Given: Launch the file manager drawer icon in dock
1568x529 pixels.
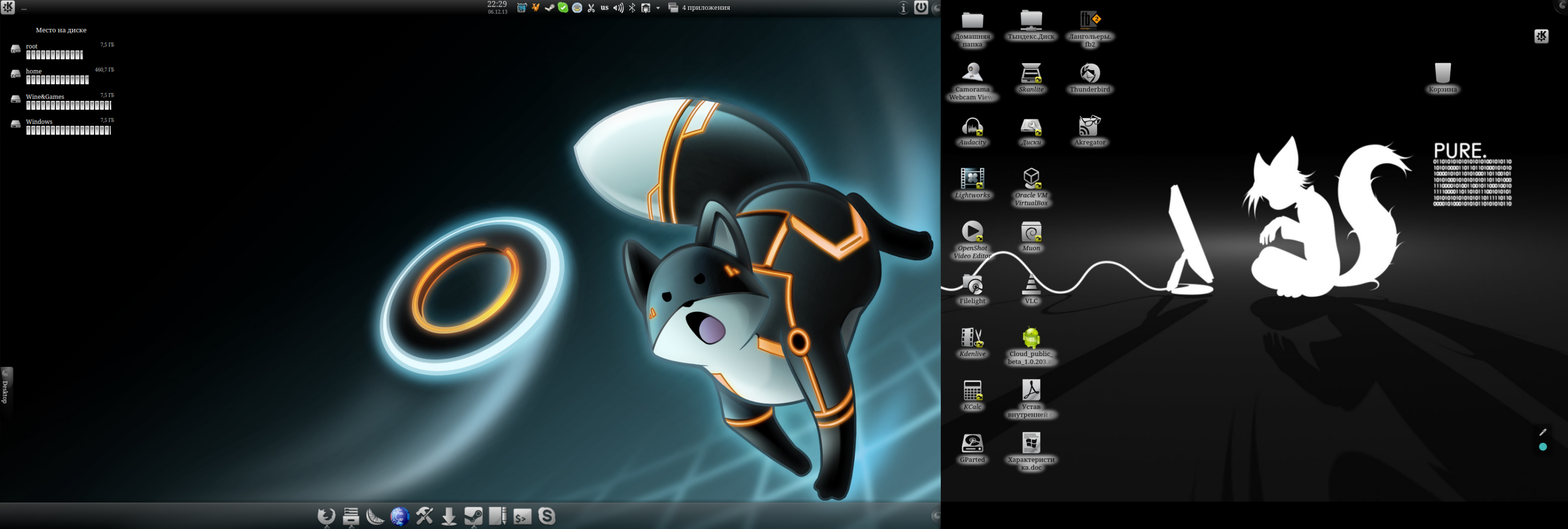Looking at the screenshot, I should pos(351,516).
